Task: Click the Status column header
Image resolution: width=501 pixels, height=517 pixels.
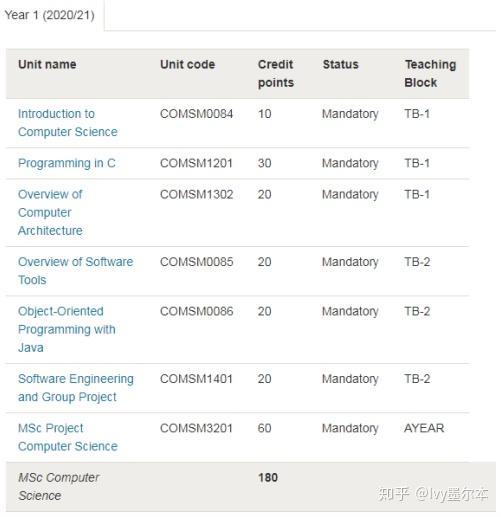Action: [340, 64]
